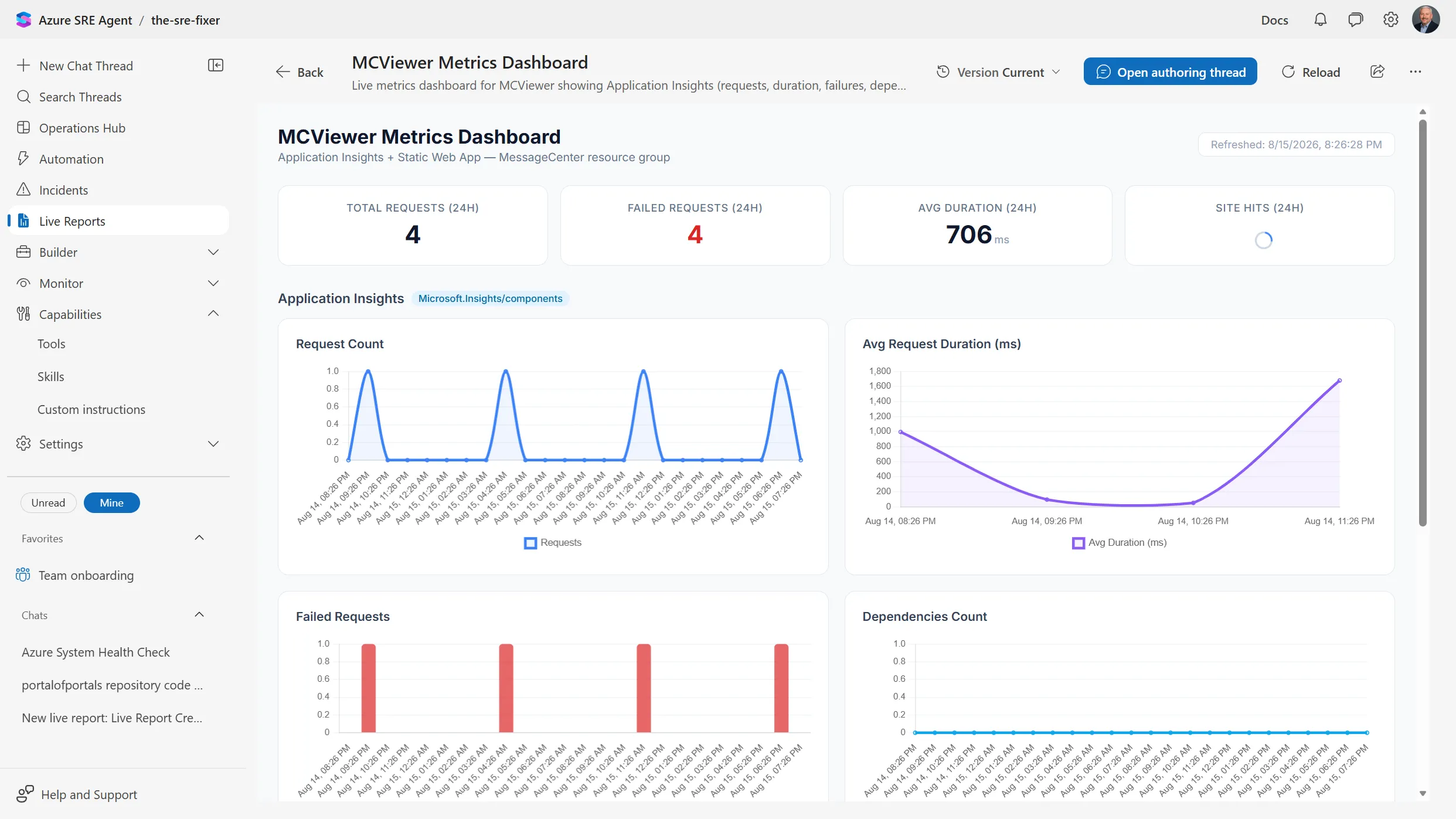This screenshot has height=819, width=1456.
Task: Click the Refreshed timestamp badge
Action: [1296, 144]
